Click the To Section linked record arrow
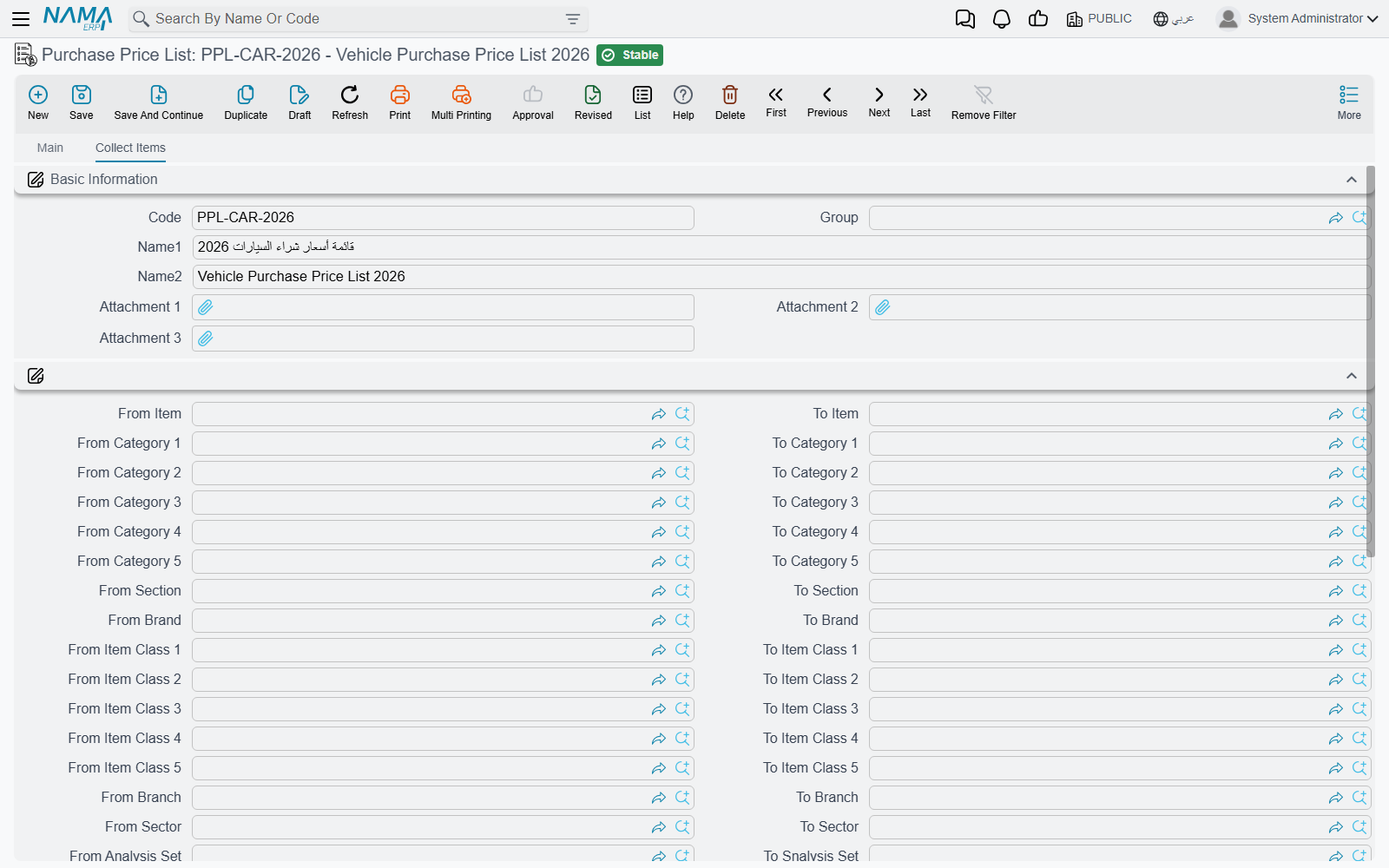The height and width of the screenshot is (868, 1389). point(1336,591)
